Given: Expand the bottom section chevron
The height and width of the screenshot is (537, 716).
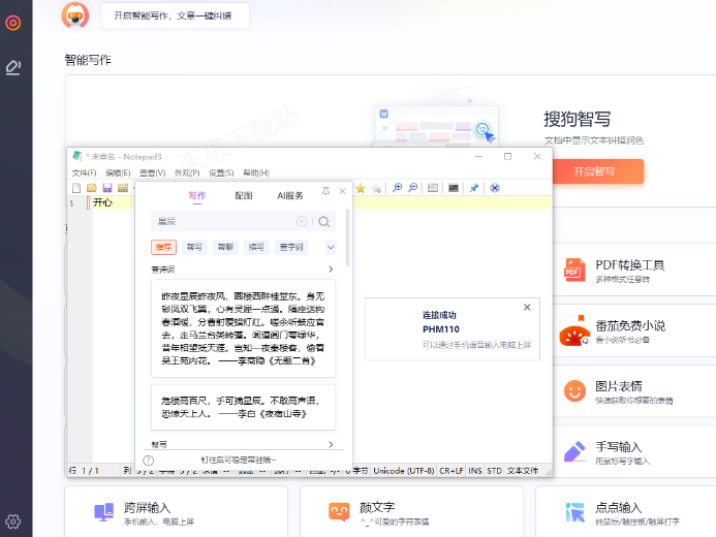Looking at the screenshot, I should (331, 444).
